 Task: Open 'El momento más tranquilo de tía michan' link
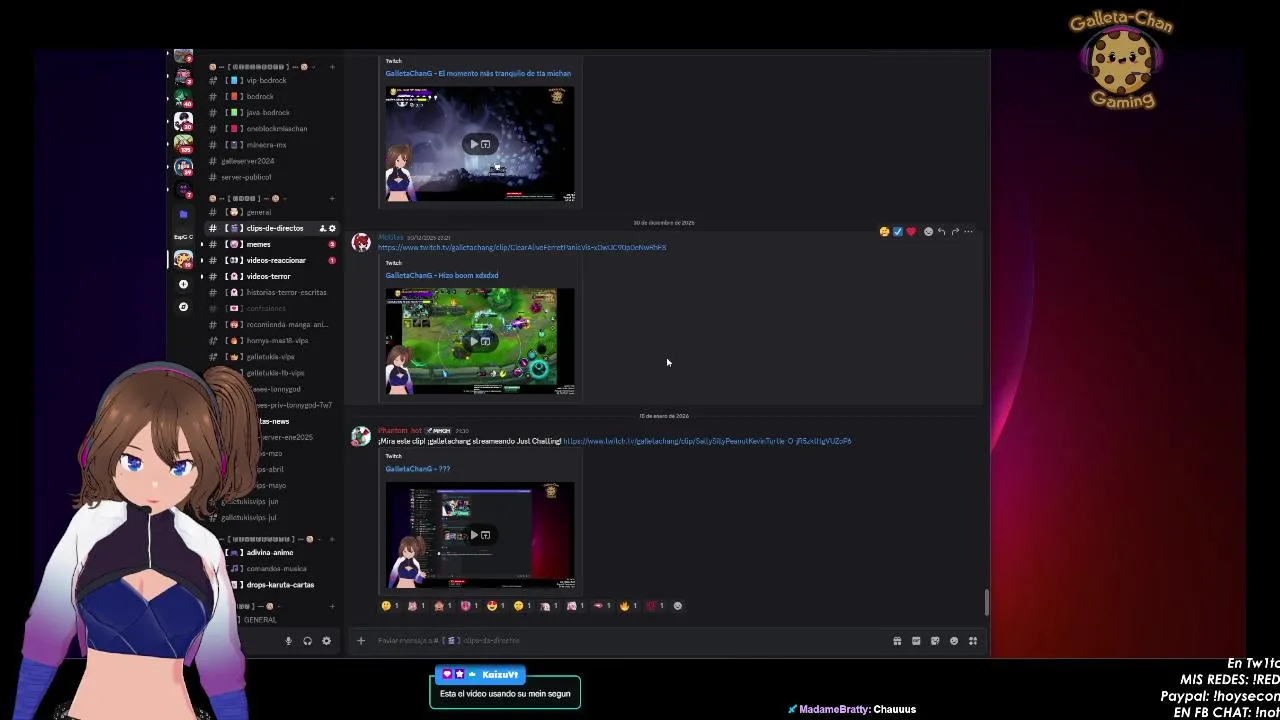(478, 73)
